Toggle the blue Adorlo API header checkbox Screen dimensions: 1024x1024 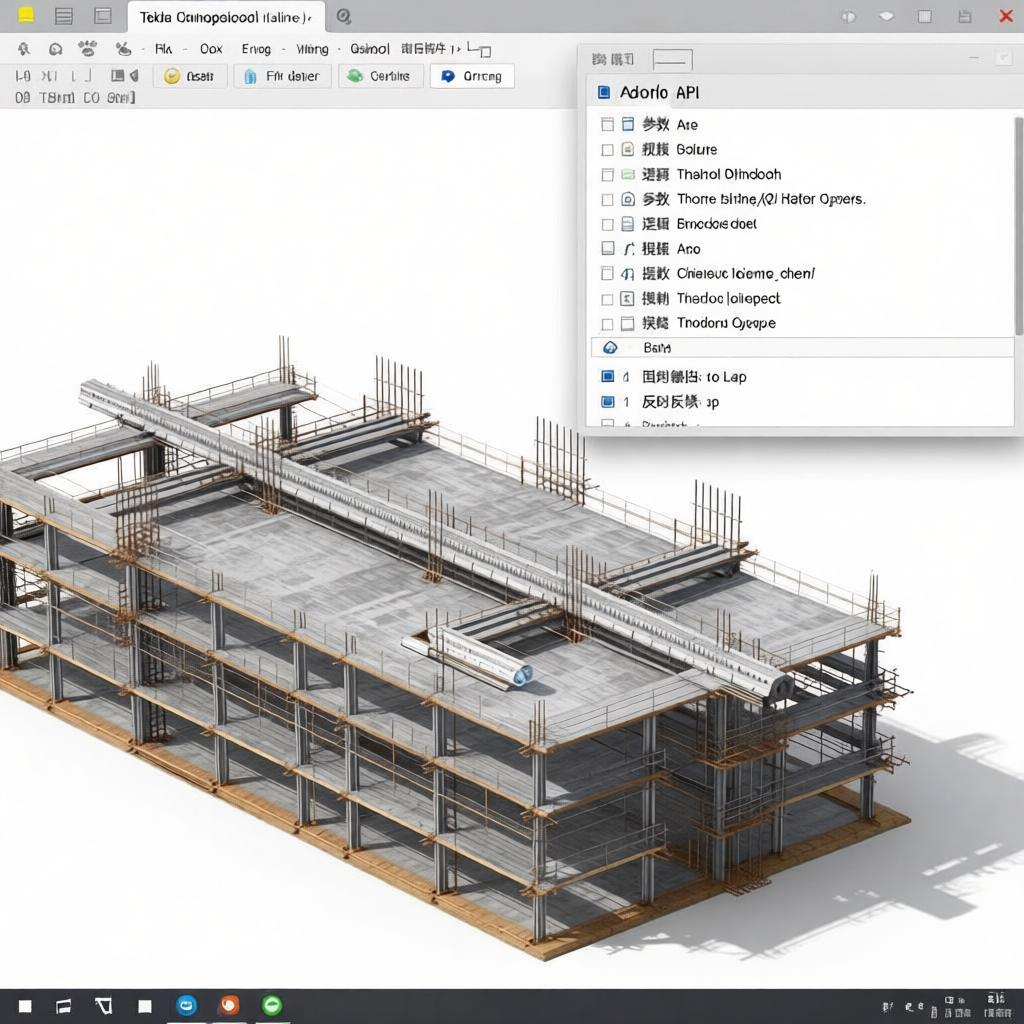point(604,92)
